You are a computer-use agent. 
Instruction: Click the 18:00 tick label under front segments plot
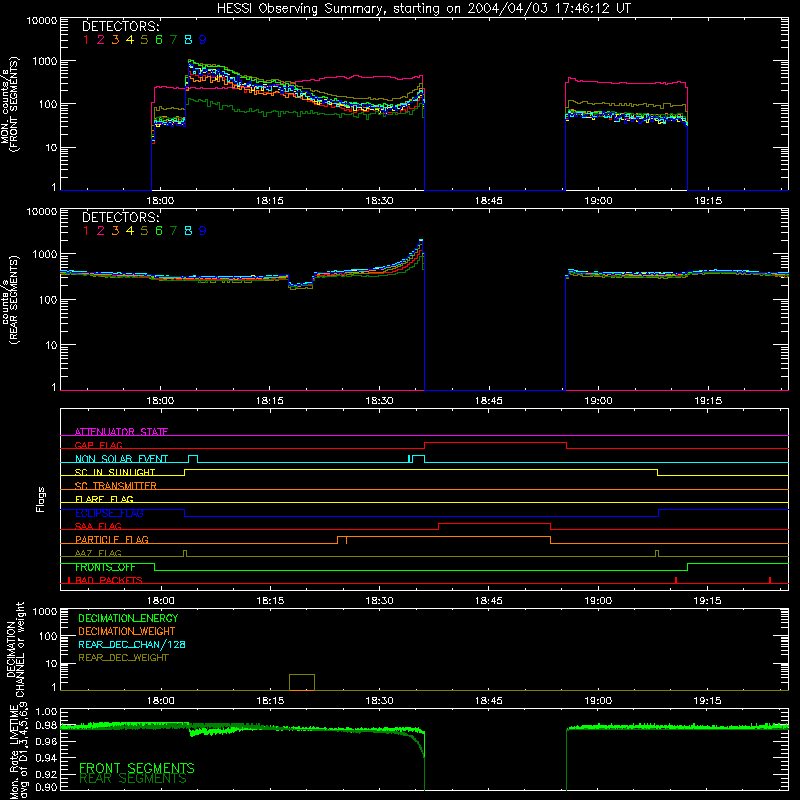[160, 201]
